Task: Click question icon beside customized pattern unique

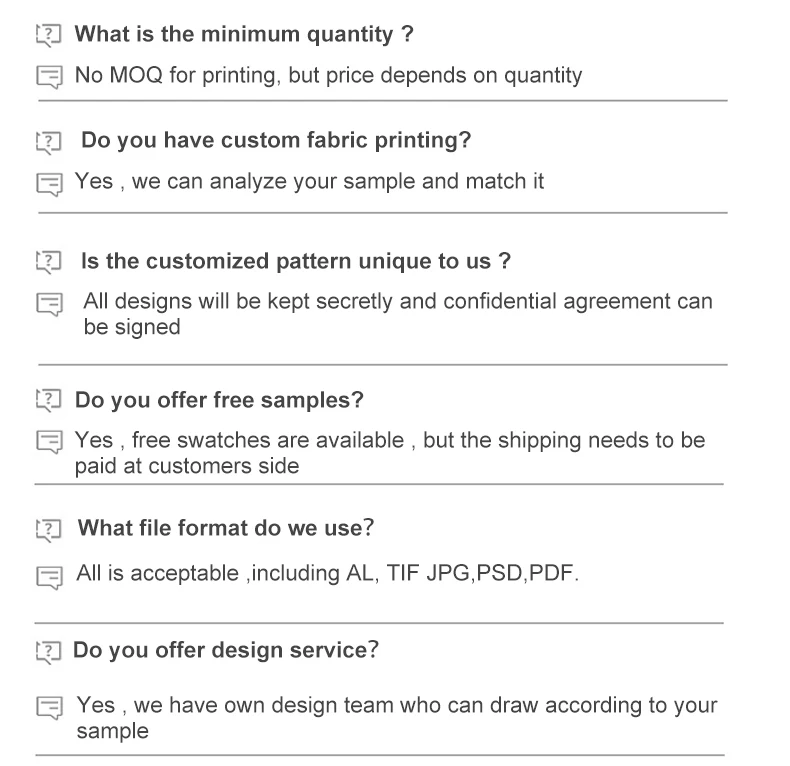Action: pyautogui.click(x=48, y=263)
